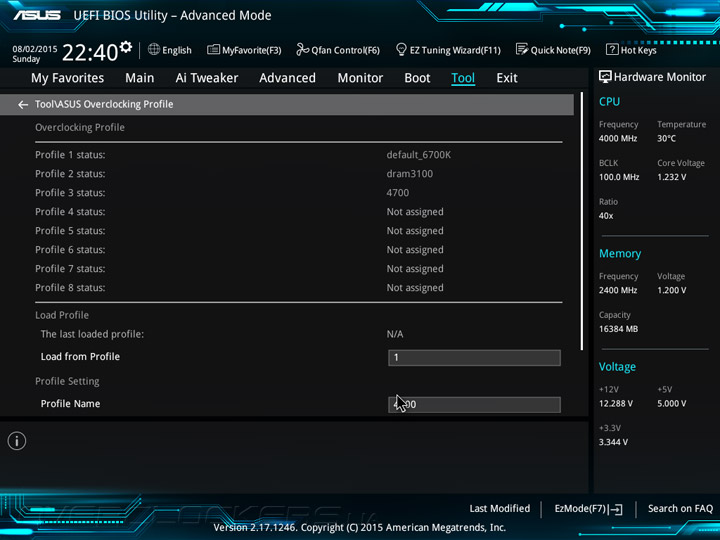This screenshot has width=720, height=540.
Task: Launch EZ Tuning Wizard(F11) label
Action: 455,50
